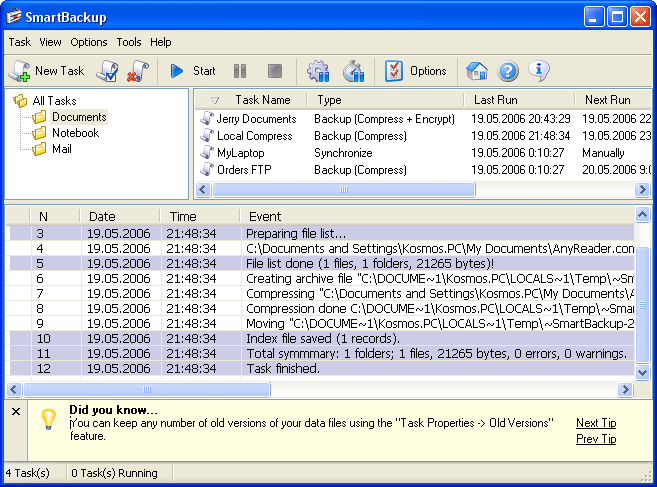The height and width of the screenshot is (487, 657).
Task: Sort by Next Run column header
Action: coord(608,100)
